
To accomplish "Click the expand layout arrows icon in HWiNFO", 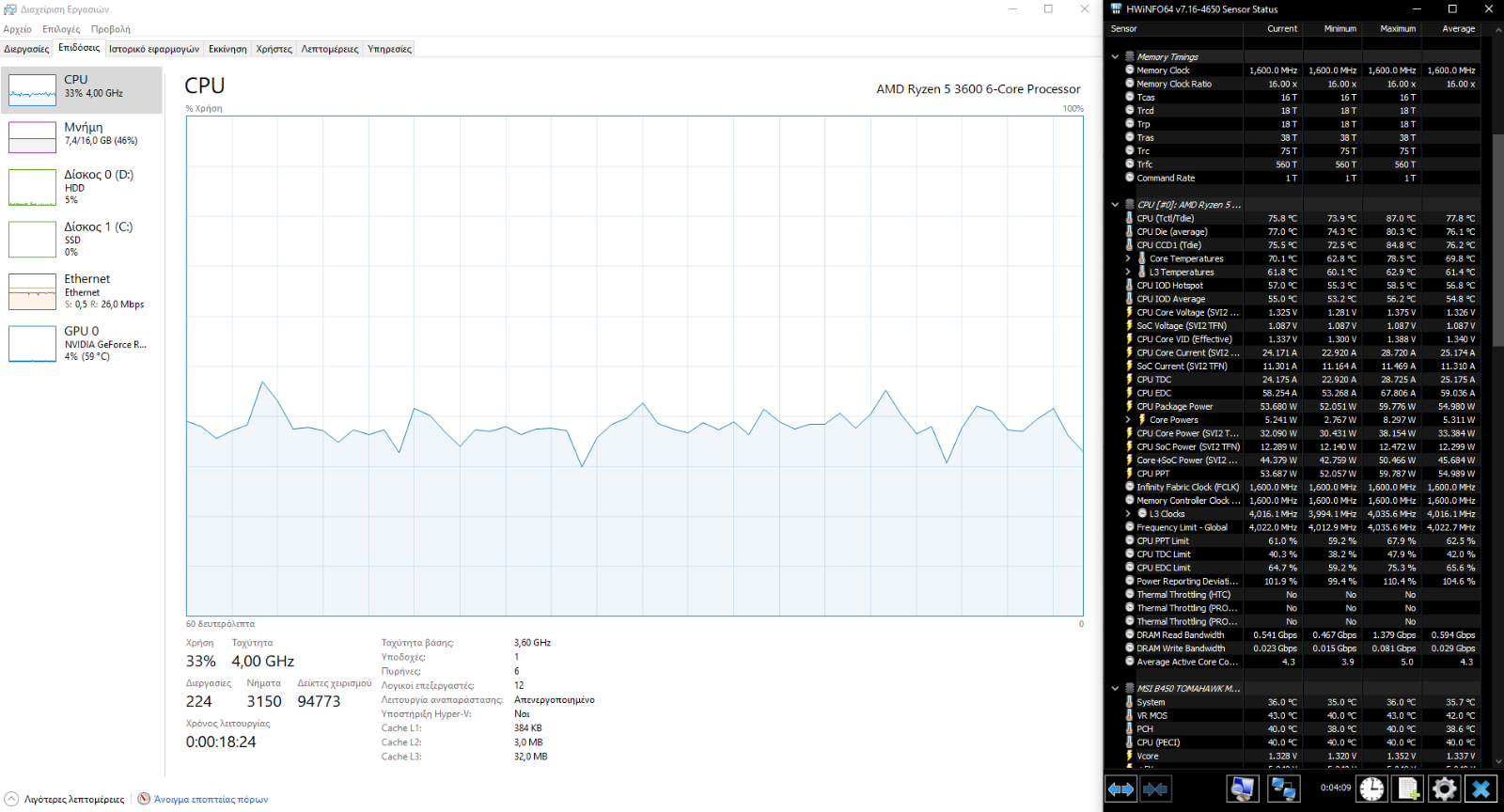I will [1121, 789].
